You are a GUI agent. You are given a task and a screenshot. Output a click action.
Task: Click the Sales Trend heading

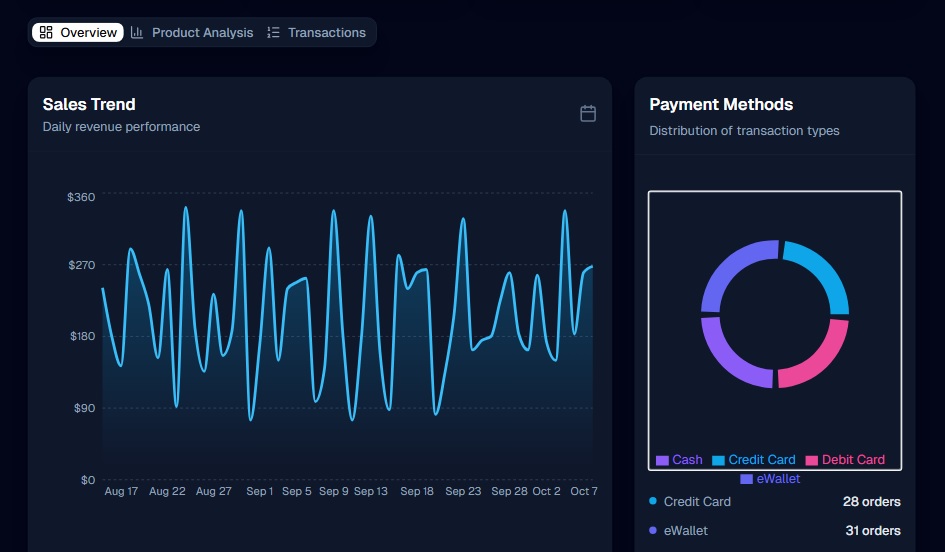tap(89, 104)
